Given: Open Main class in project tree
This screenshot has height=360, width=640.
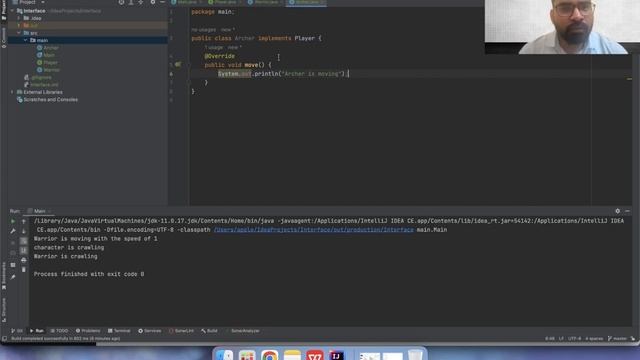Looking at the screenshot, I should (46, 55).
